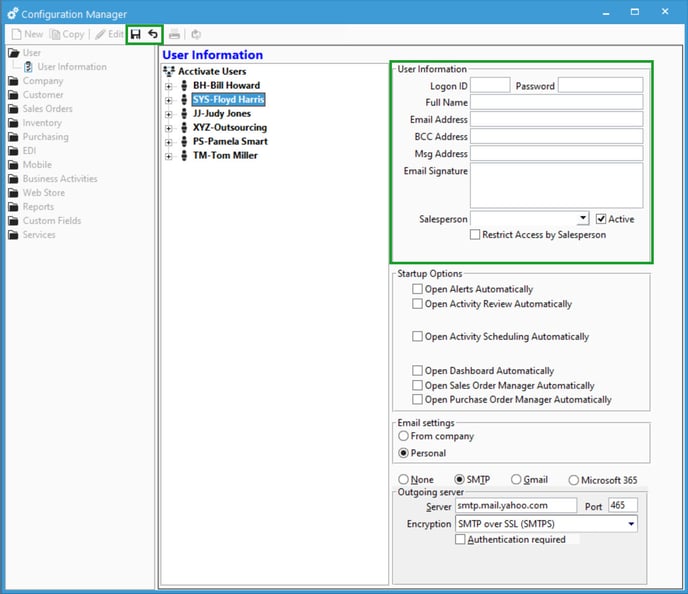
Task: Open the Business Activities category
Action: click(x=60, y=179)
